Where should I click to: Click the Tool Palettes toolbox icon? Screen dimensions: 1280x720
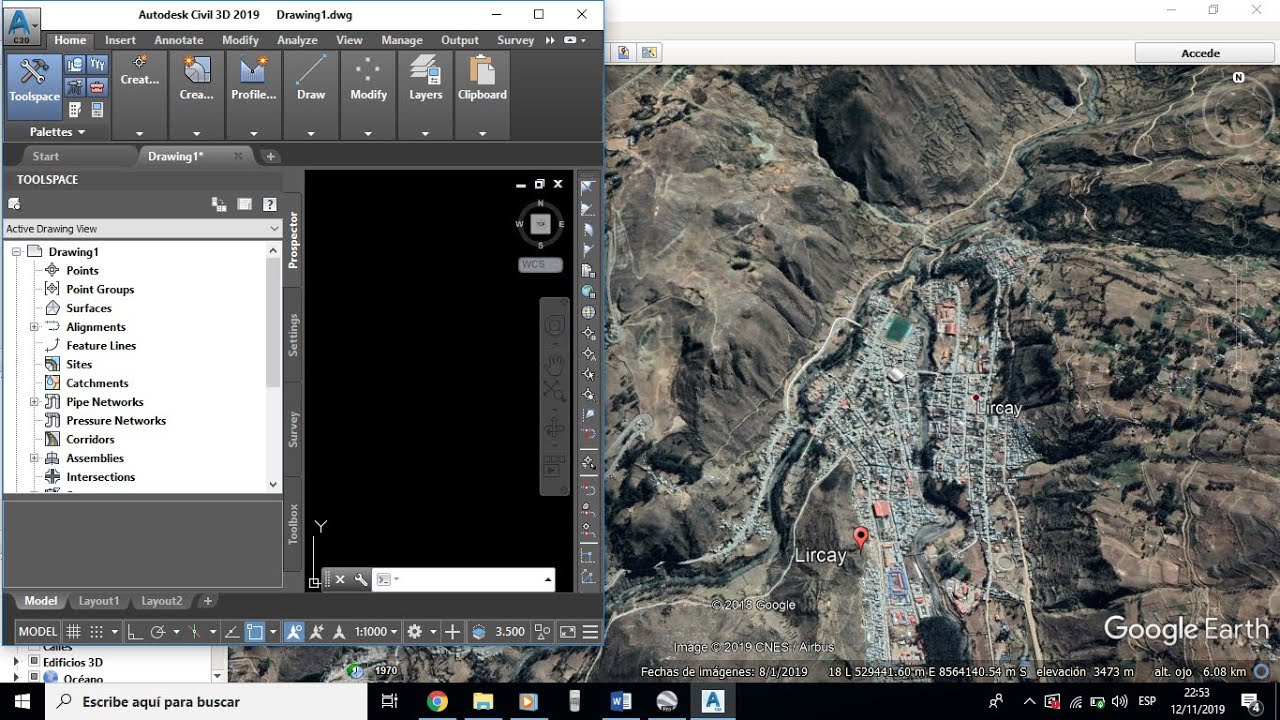click(x=97, y=86)
